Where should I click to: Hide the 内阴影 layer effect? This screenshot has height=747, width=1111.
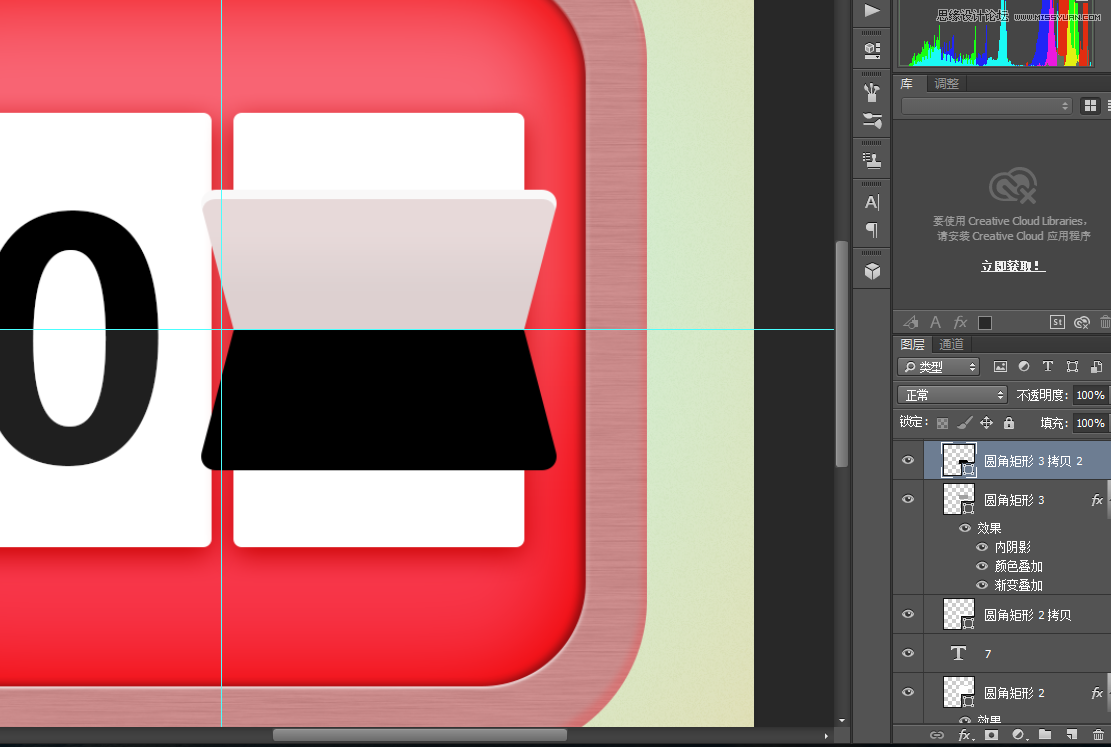tap(980, 547)
